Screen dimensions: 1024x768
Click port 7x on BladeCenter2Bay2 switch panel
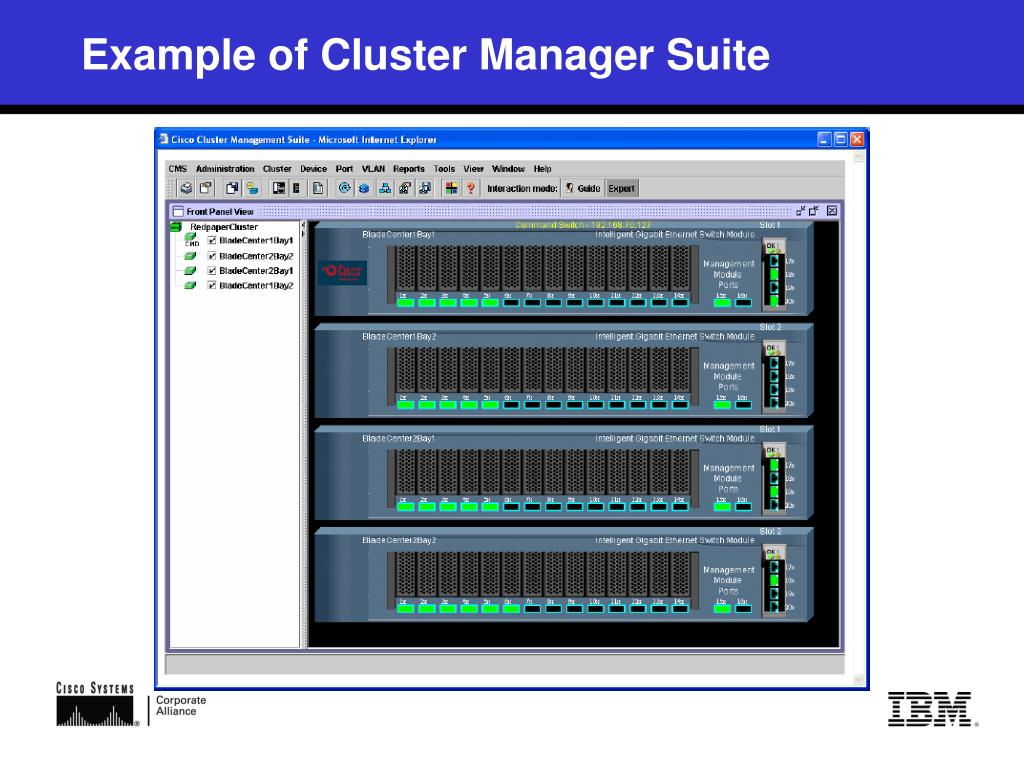click(532, 609)
